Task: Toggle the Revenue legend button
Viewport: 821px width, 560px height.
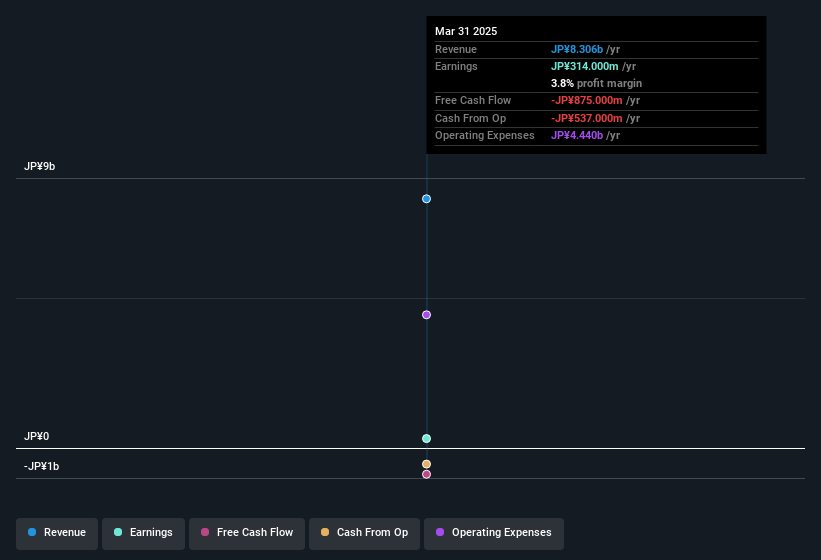Action: coord(57,533)
